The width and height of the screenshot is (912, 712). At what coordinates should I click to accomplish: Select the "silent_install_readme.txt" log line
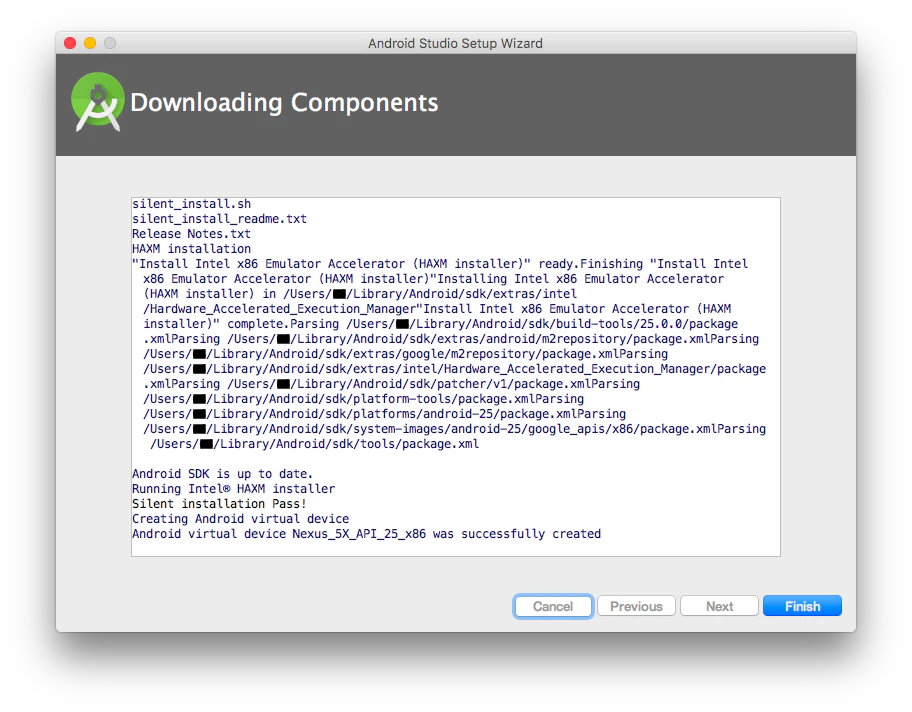coord(219,219)
